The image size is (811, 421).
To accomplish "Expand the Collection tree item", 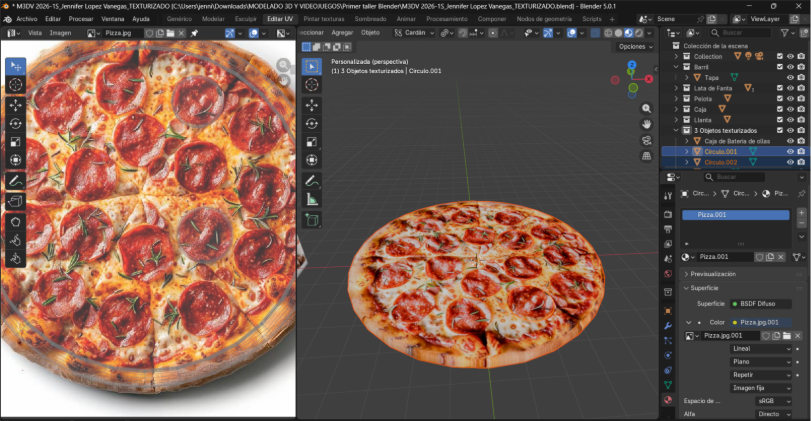I will (676, 56).
